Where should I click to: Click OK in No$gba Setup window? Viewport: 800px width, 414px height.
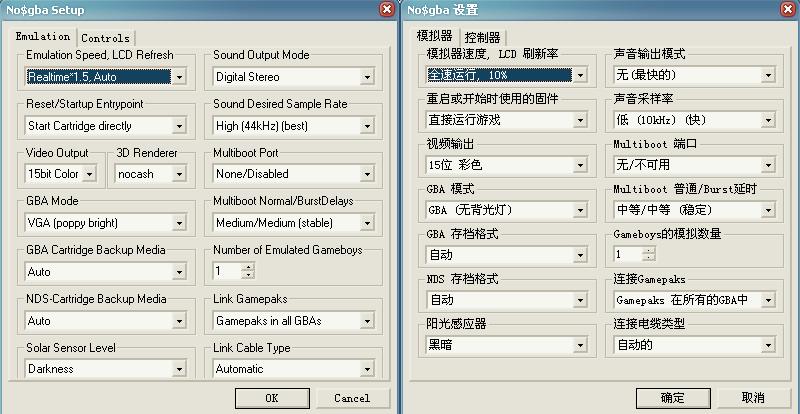(272, 398)
